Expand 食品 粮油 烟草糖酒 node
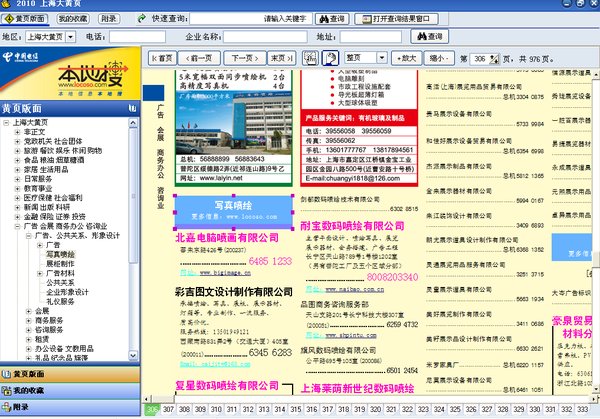Screen dimensions: 600x419 tap(17, 160)
